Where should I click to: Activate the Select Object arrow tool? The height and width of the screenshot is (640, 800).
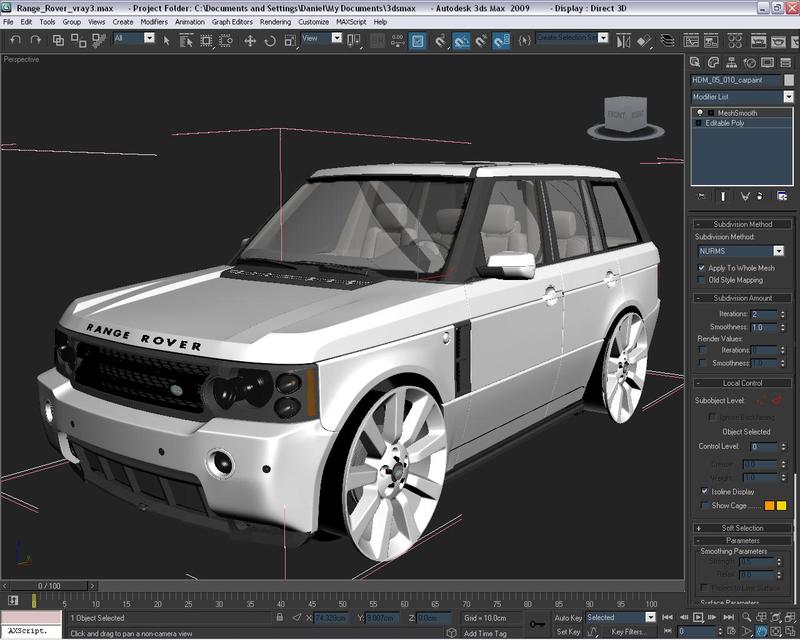pos(166,40)
